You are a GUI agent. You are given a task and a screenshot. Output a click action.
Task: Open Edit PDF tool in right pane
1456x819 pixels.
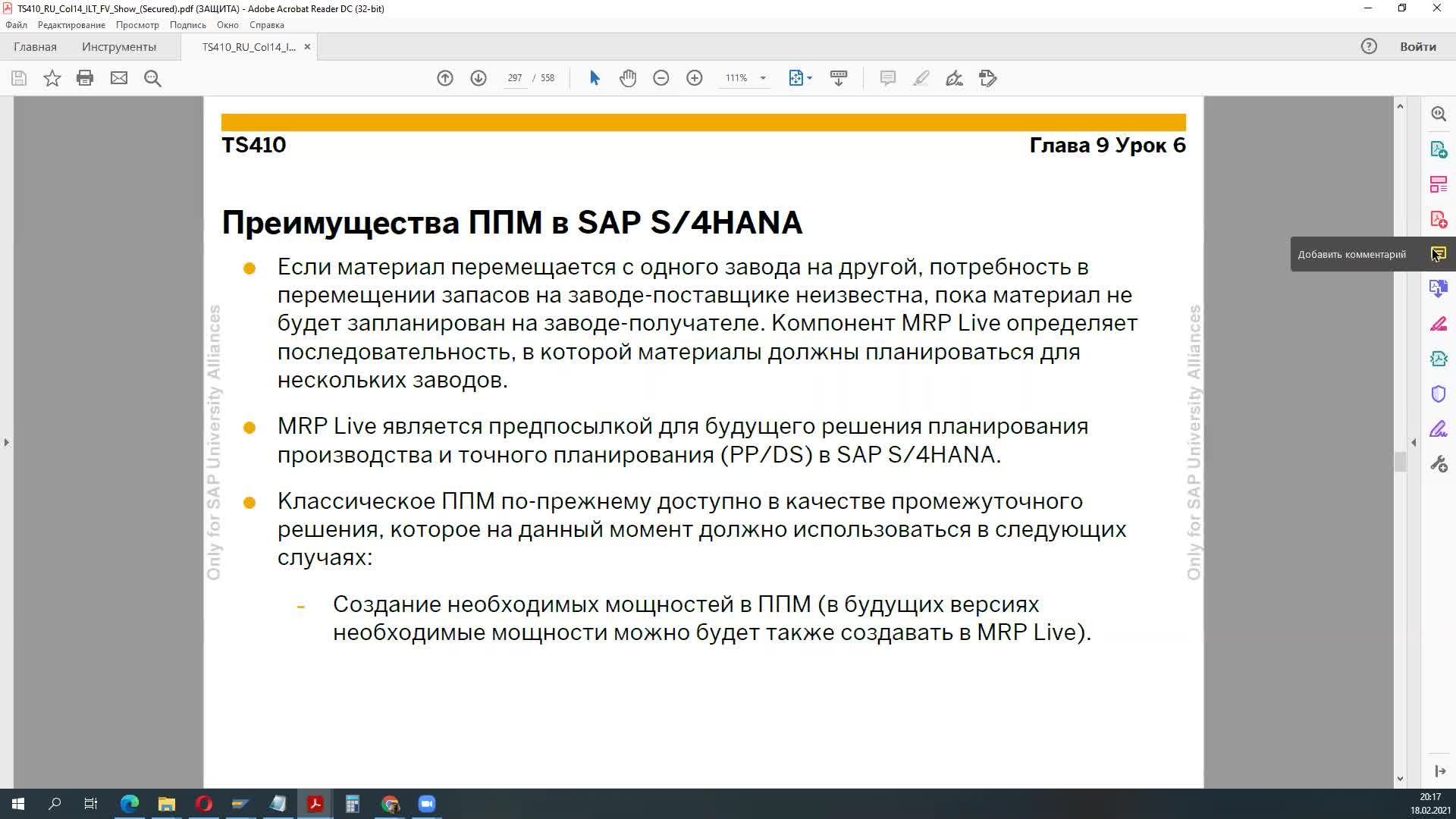coord(1439,184)
